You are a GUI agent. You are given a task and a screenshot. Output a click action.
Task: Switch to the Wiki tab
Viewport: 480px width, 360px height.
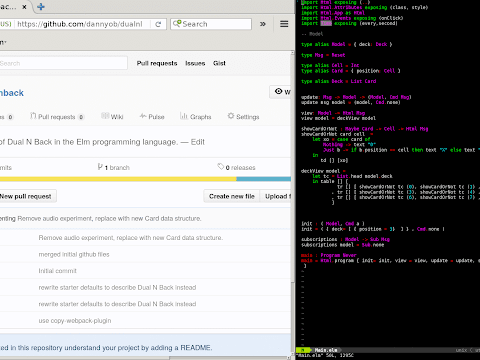click(x=112, y=117)
